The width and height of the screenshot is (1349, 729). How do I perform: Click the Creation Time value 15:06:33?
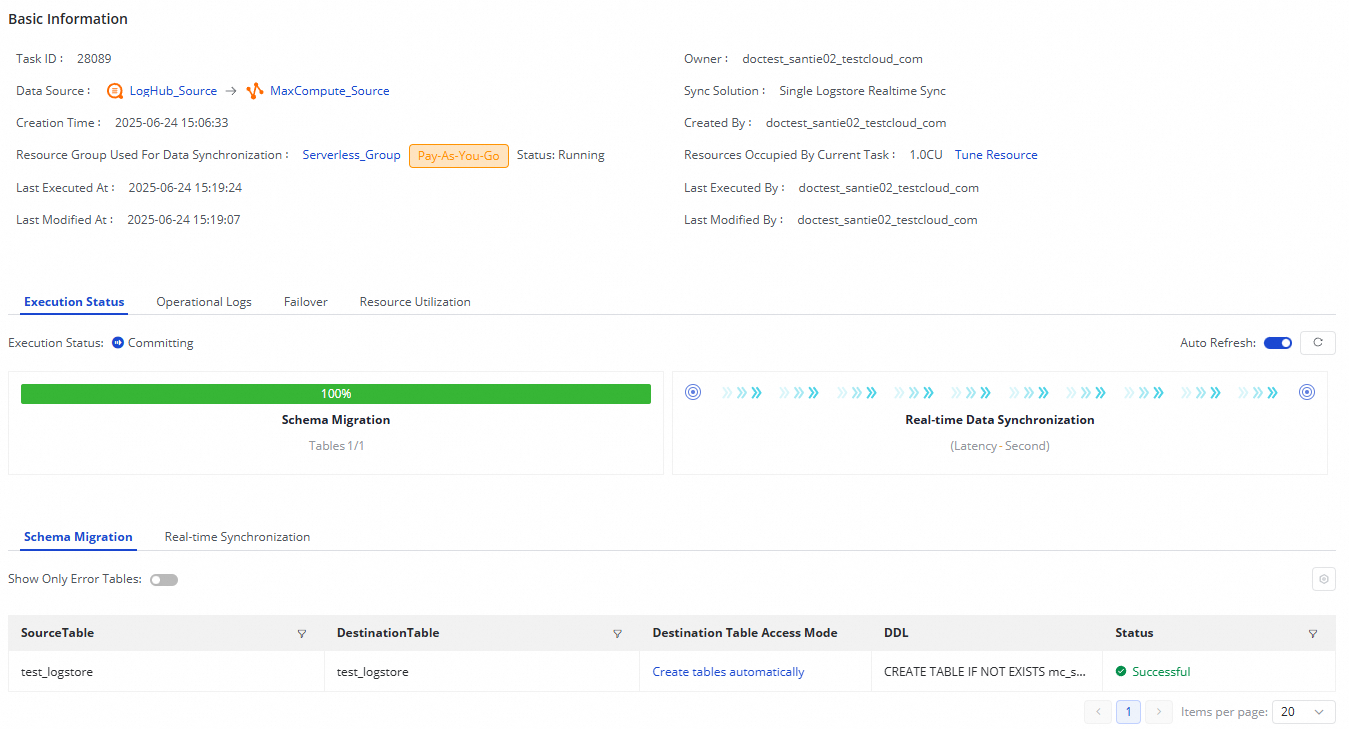(172, 123)
